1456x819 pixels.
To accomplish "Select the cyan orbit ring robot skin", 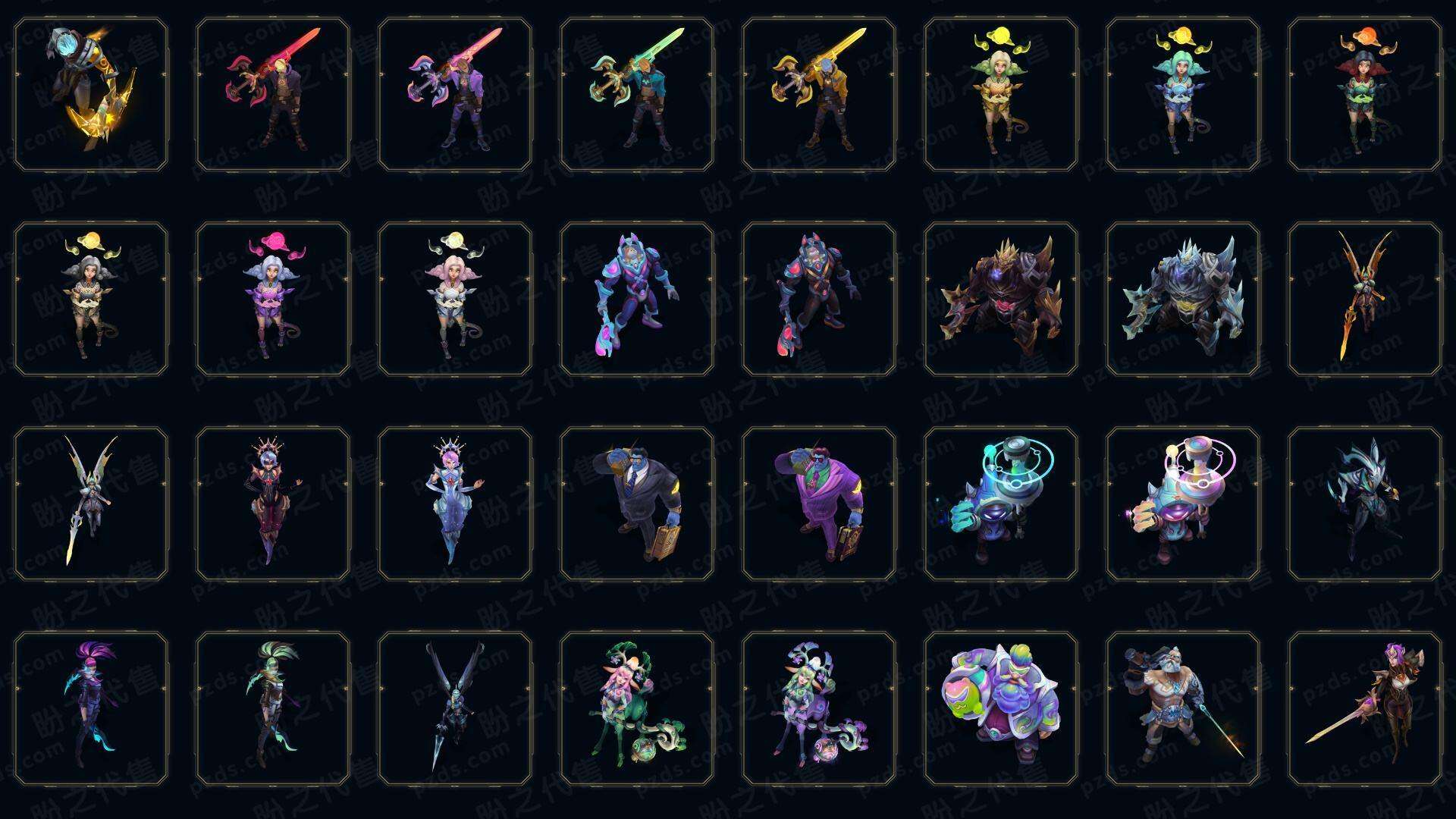I will click(1001, 504).
